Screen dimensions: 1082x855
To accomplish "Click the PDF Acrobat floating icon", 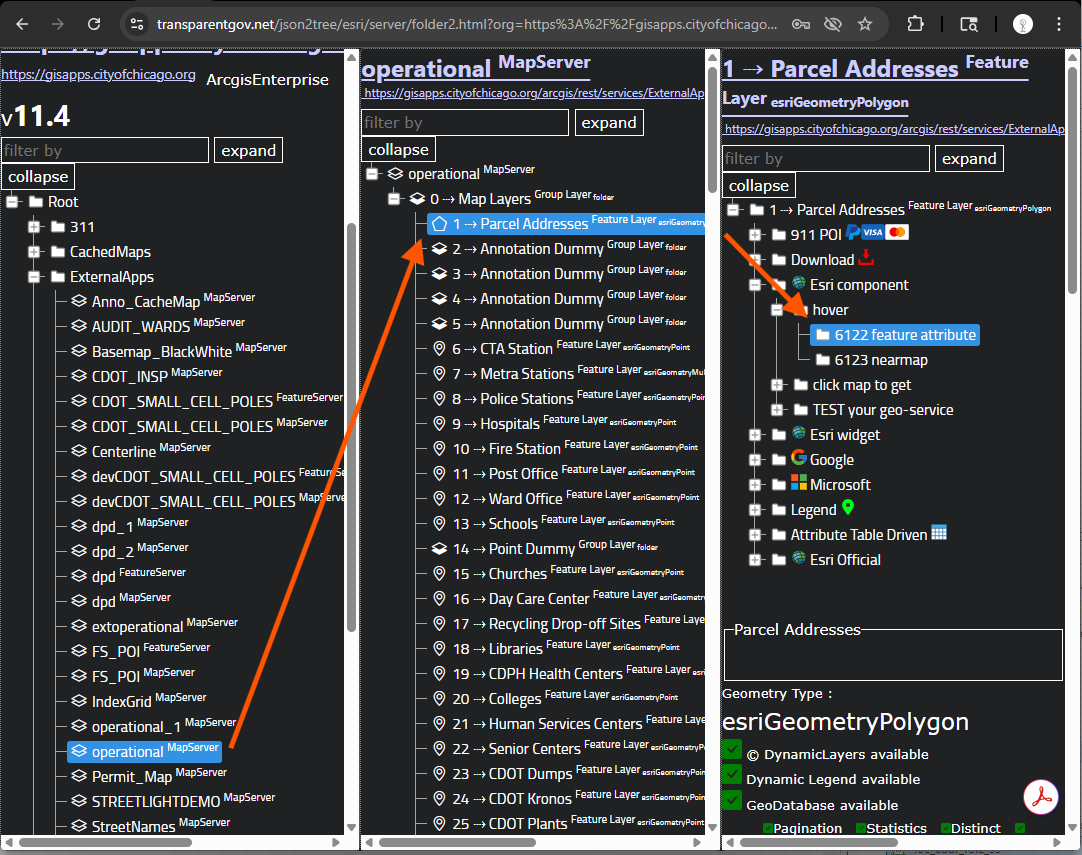I will (1041, 796).
